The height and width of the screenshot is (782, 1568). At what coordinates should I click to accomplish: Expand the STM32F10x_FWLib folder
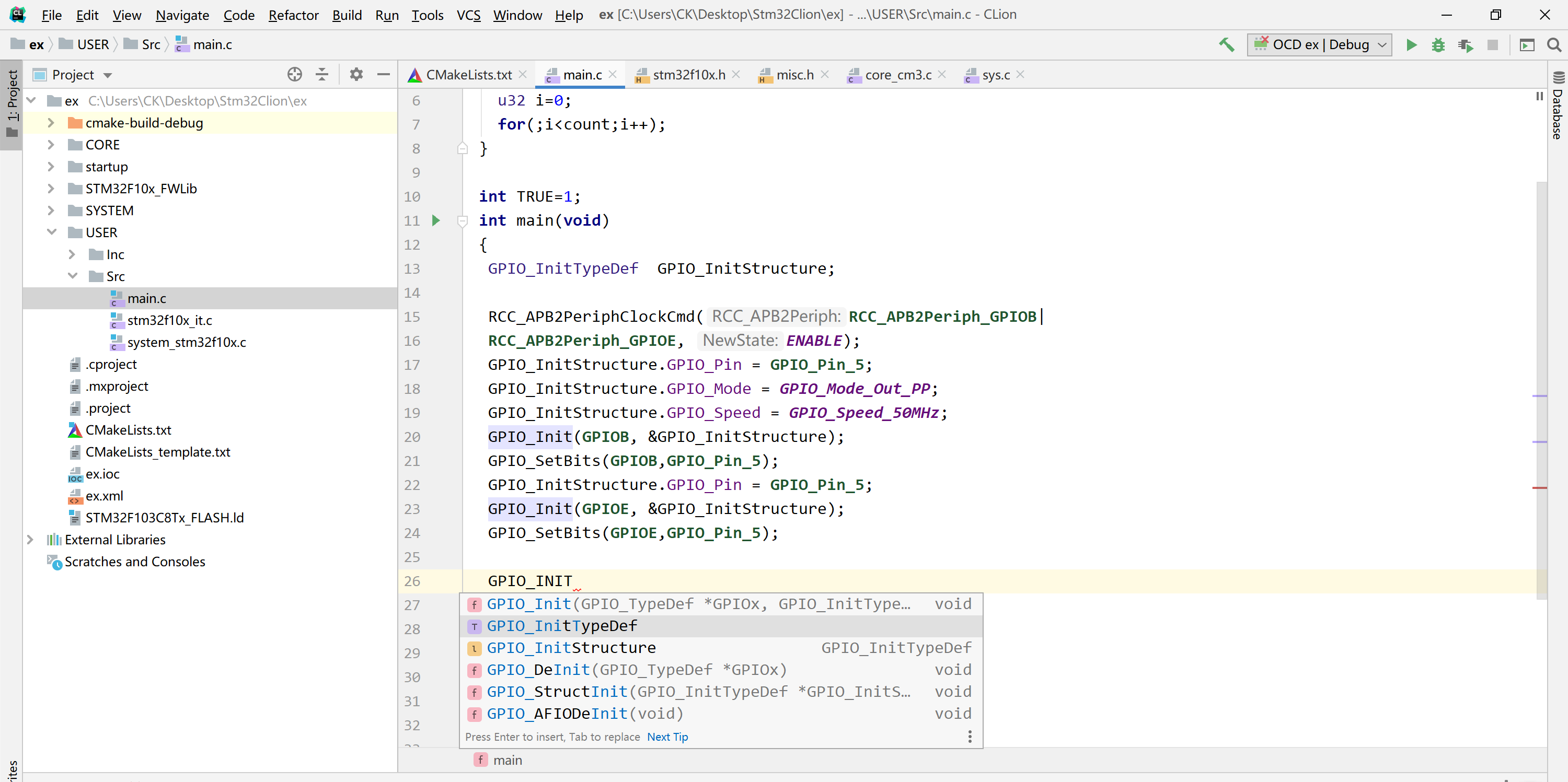[x=51, y=189]
